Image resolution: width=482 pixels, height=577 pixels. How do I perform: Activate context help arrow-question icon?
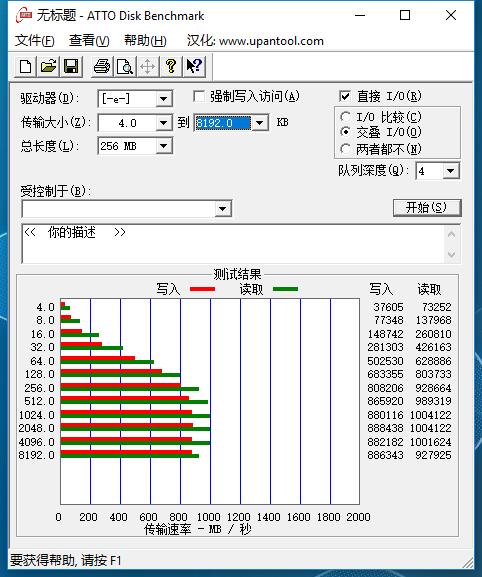194,67
